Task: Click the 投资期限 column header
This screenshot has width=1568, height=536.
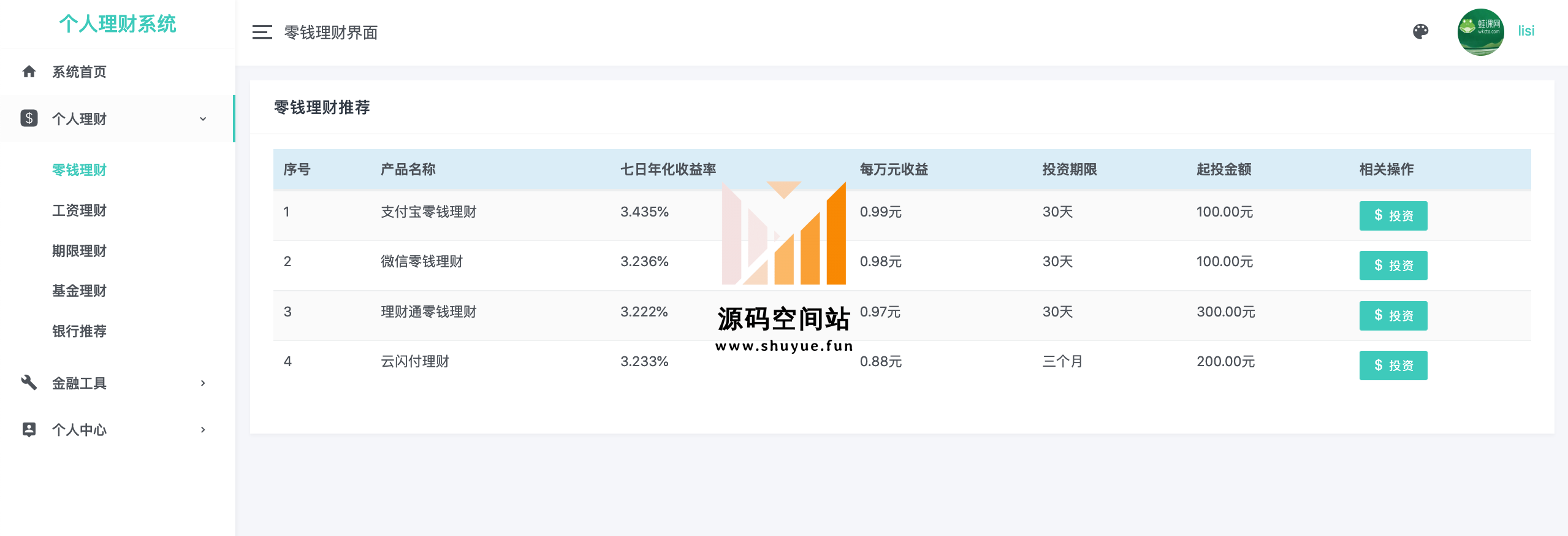Action: tap(1070, 169)
